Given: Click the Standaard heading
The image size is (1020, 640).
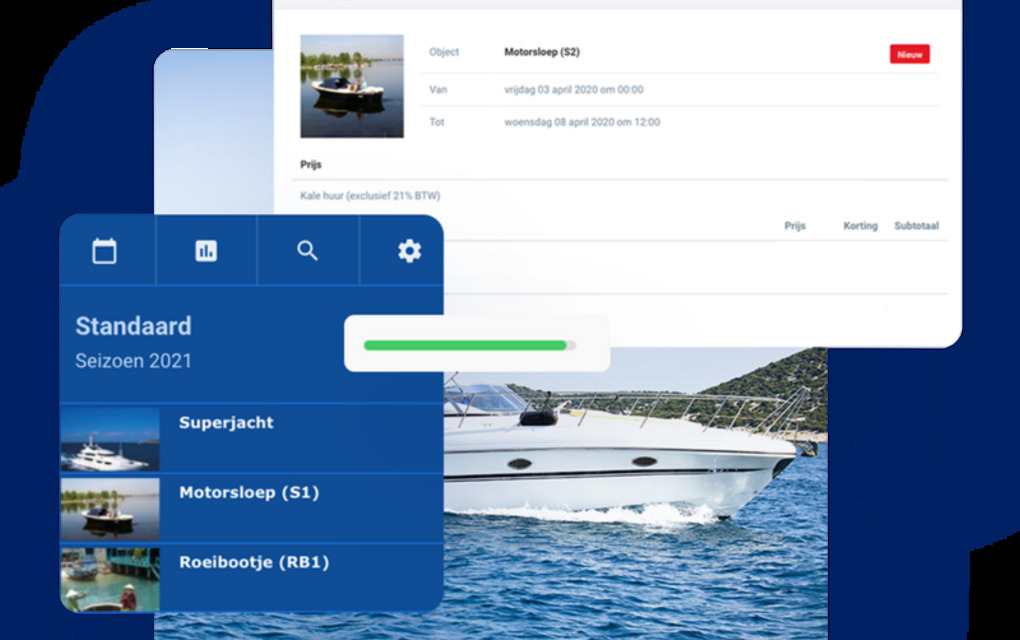Looking at the screenshot, I should (133, 326).
